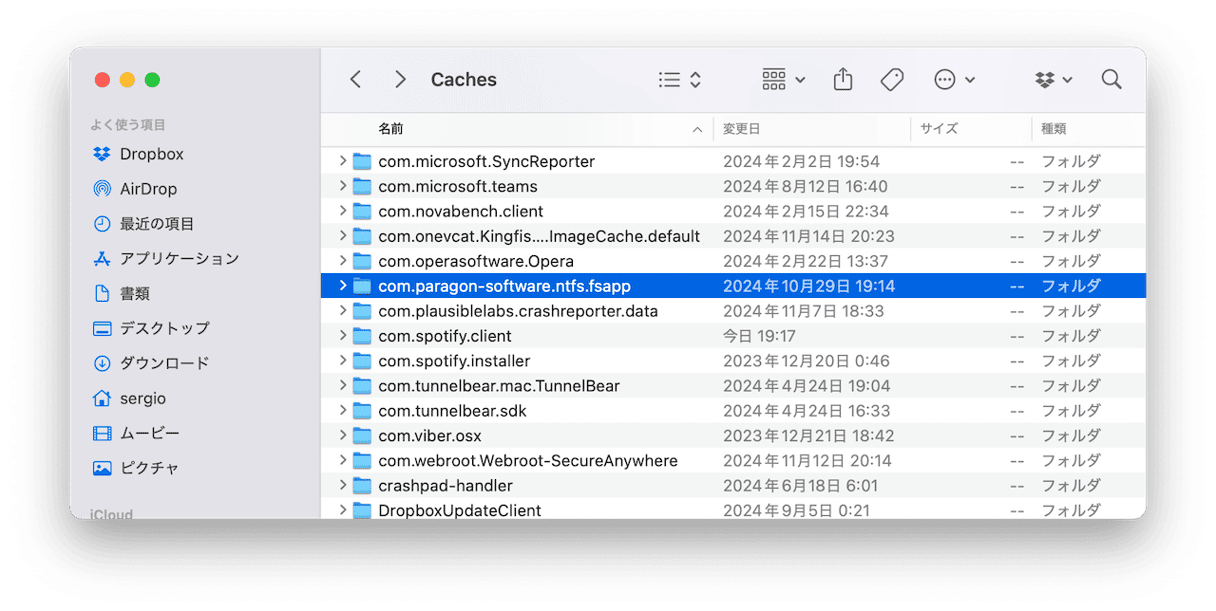1216x611 pixels.
Task: Open the group-by grid dropdown
Action: (x=783, y=80)
